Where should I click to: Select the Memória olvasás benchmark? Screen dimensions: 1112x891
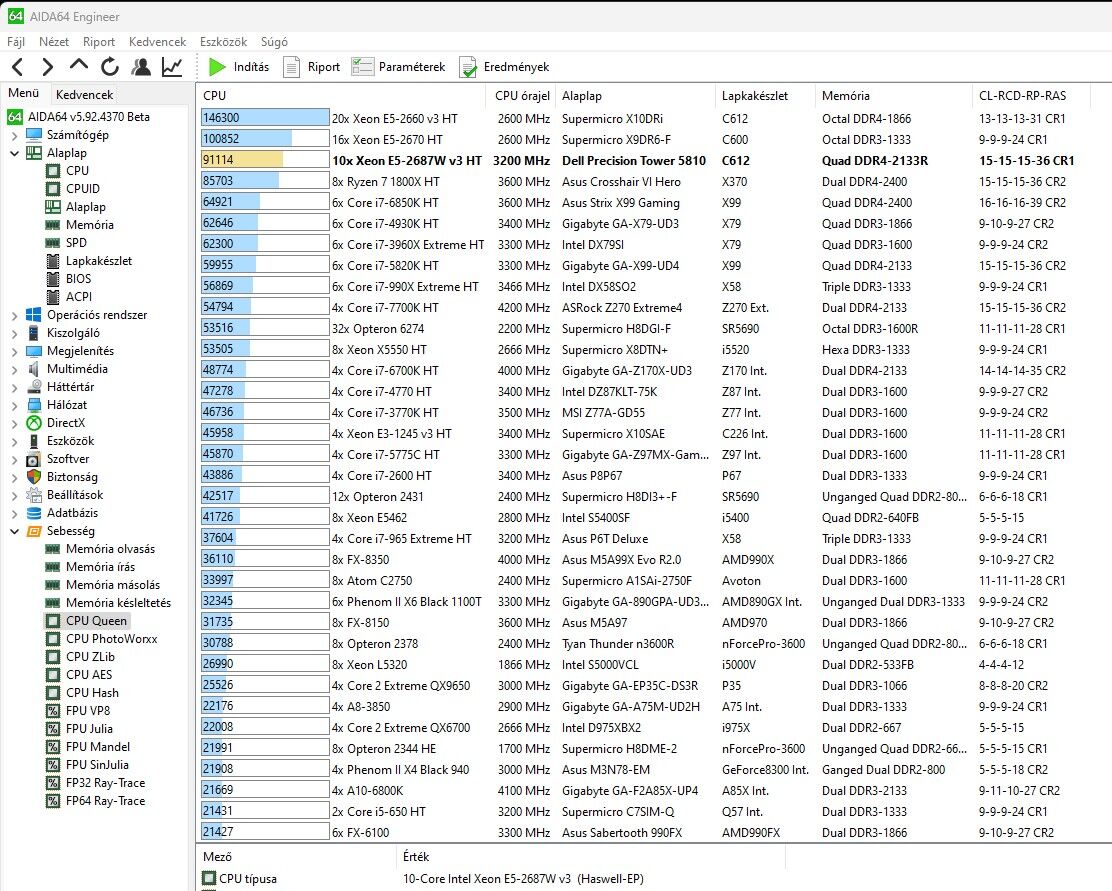click(100, 549)
